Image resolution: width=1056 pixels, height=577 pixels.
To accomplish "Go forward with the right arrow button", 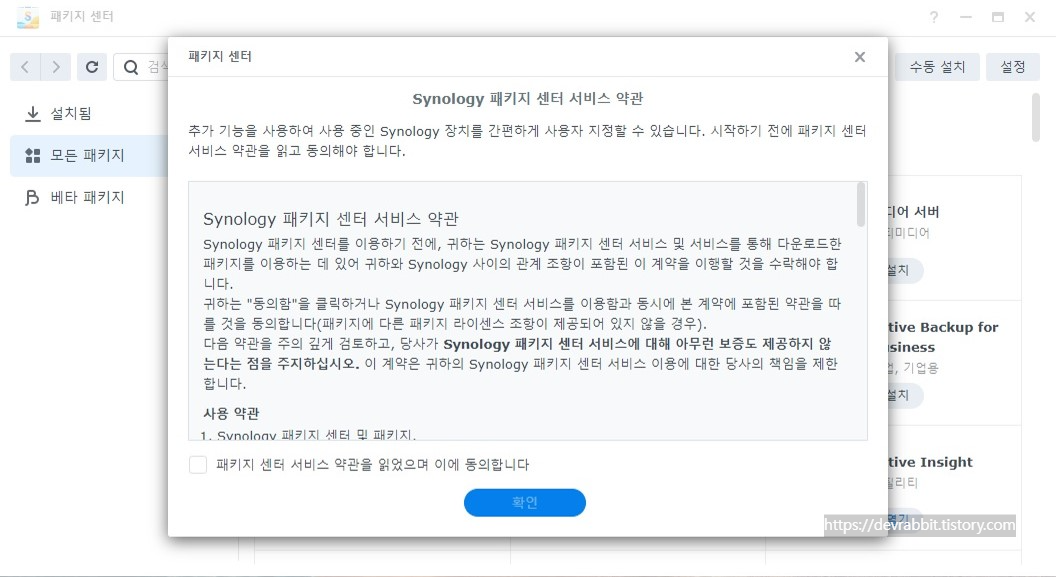I will (56, 67).
